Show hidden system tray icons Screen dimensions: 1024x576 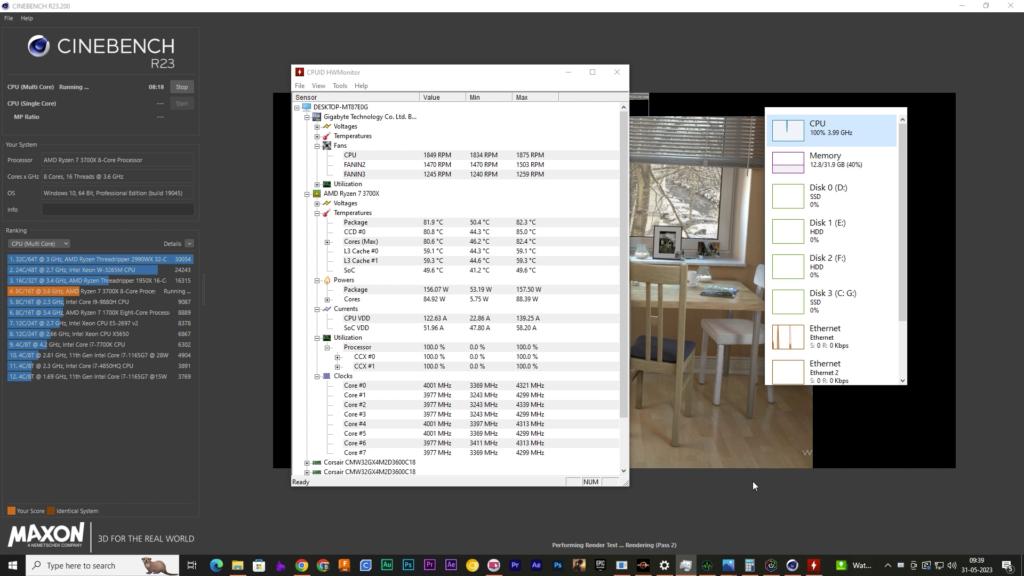pyautogui.click(x=888, y=566)
